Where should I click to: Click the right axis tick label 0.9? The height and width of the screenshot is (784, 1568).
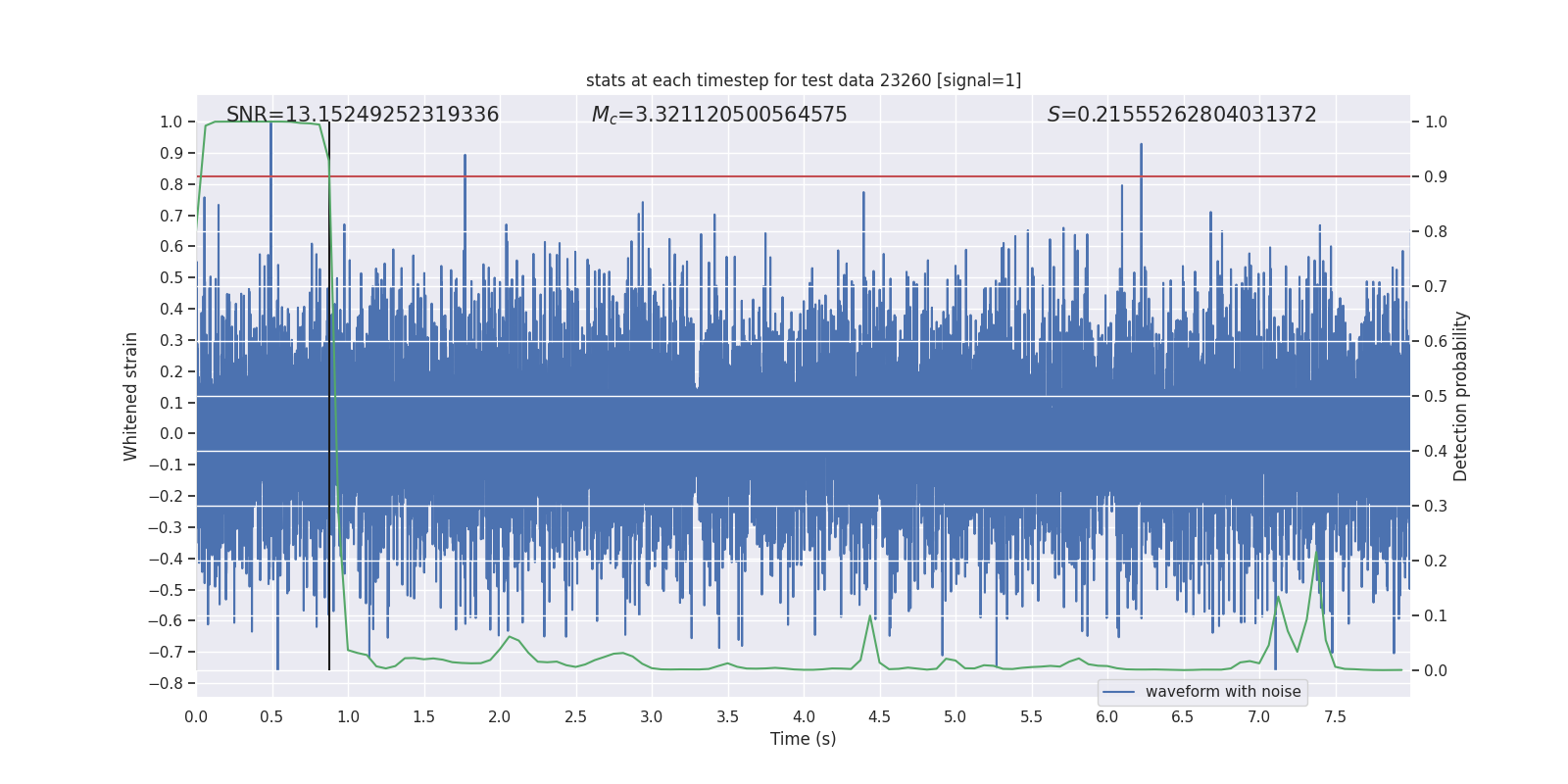1436,177
